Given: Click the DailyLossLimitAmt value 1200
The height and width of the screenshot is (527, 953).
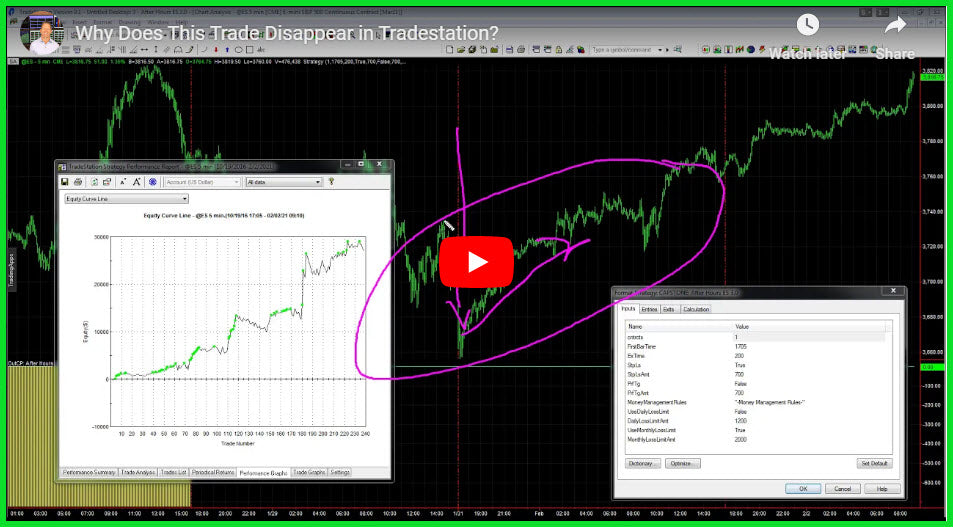Looking at the screenshot, I should pos(740,421).
